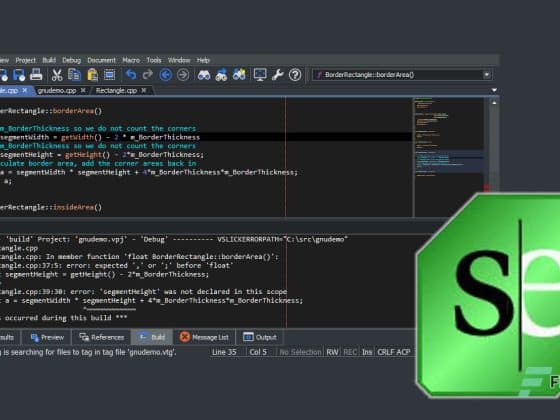Viewport: 560px width, 420px height.
Task: Click CRLF ACP encoding indicator
Action: point(394,352)
